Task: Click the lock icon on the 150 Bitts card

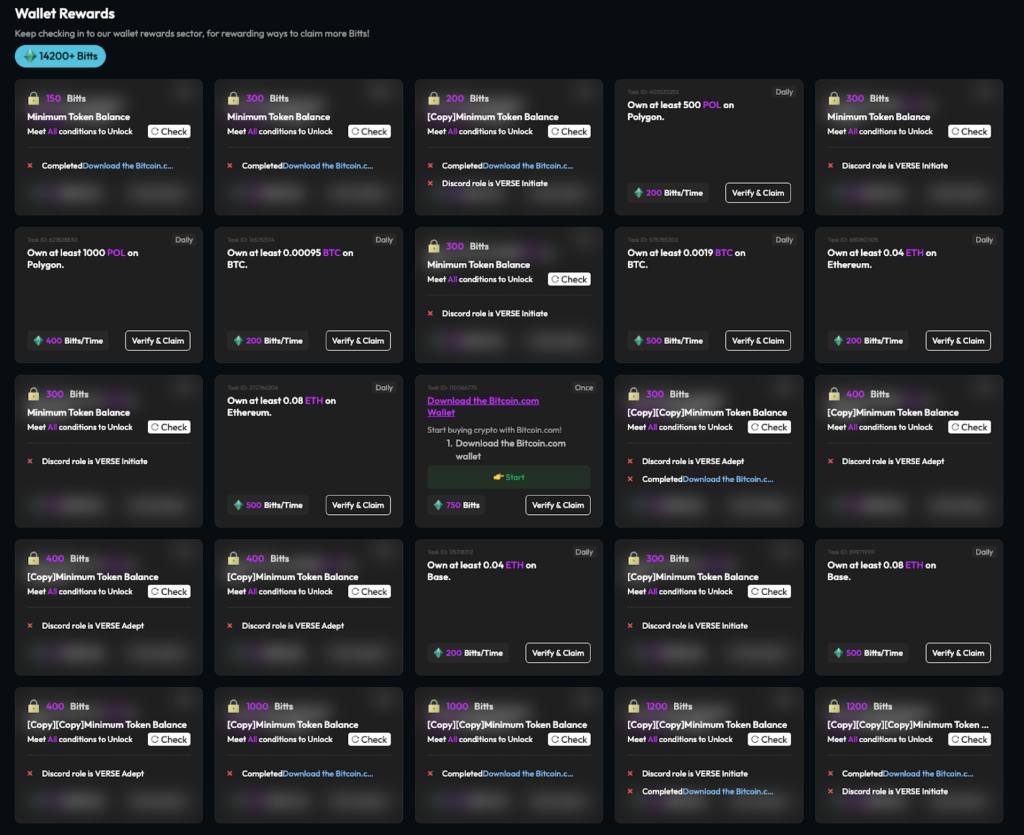Action: 34,99
